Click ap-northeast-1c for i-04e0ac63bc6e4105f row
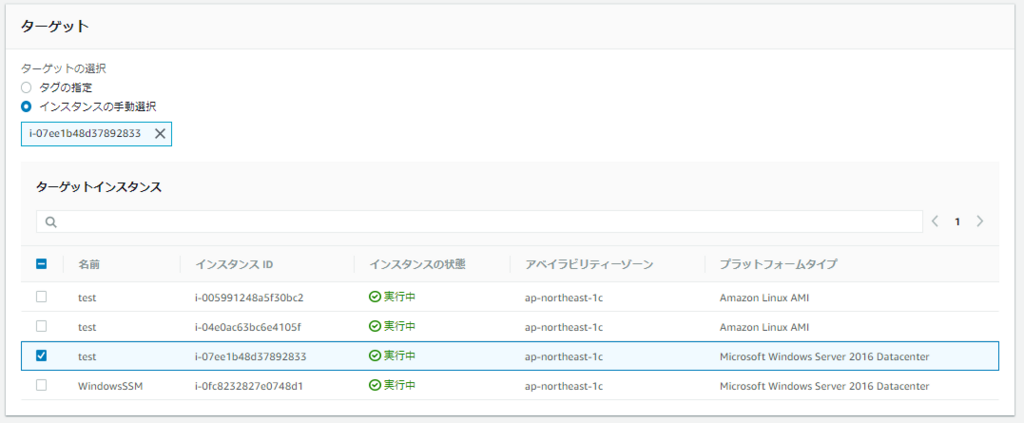The width and height of the screenshot is (1024, 423). pyautogui.click(x=564, y=326)
